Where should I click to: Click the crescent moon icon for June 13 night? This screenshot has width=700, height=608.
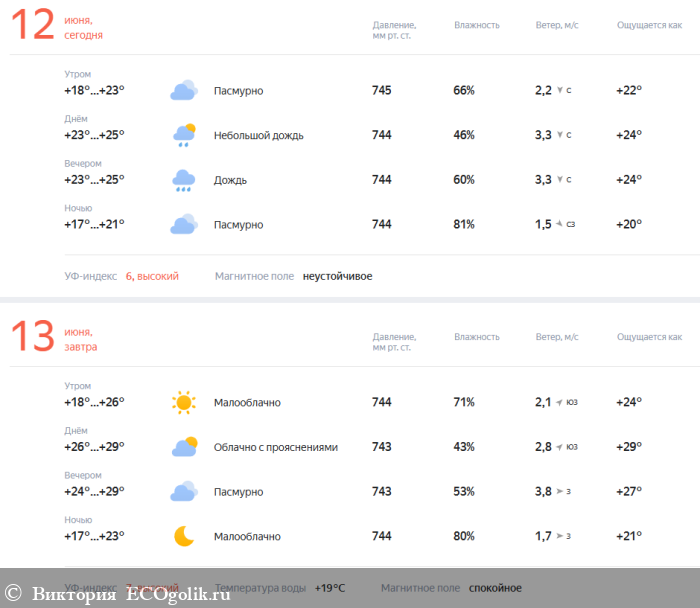183,536
